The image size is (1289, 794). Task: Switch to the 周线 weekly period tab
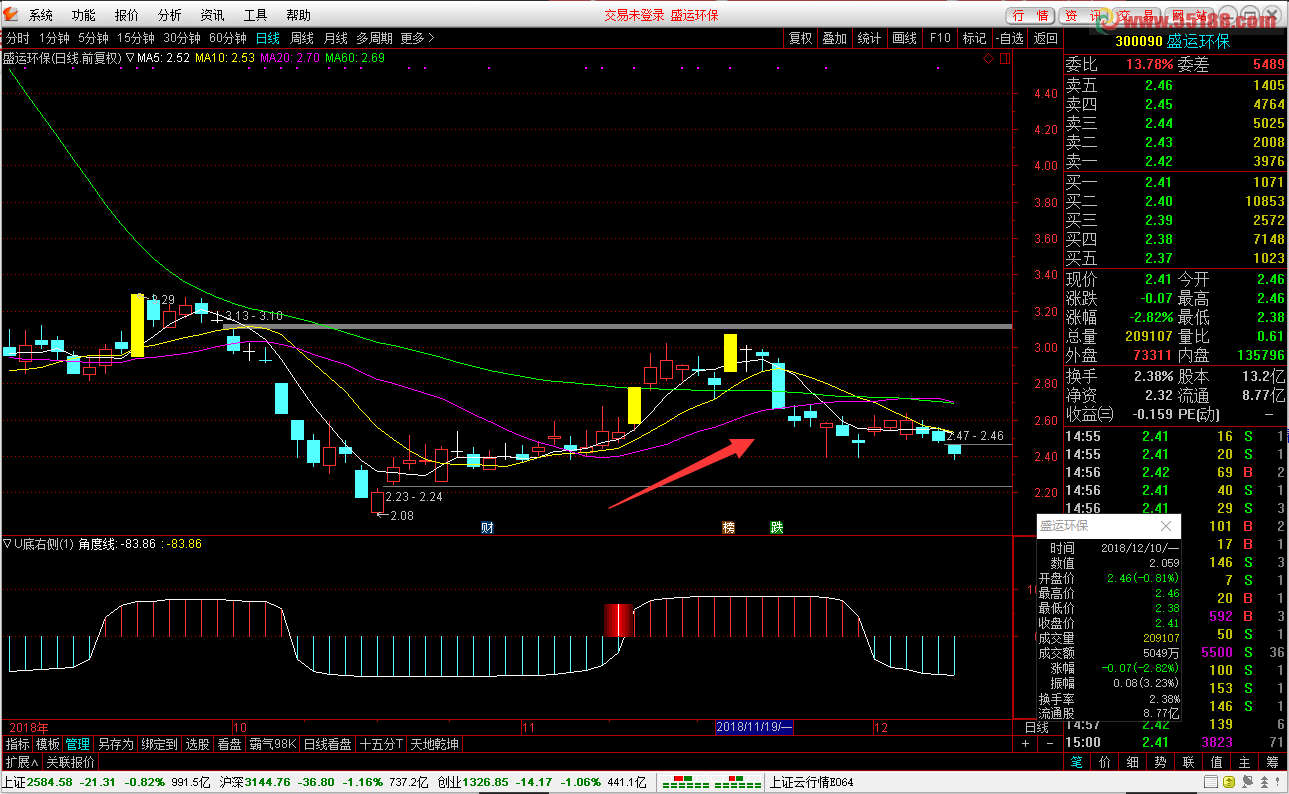[x=301, y=38]
